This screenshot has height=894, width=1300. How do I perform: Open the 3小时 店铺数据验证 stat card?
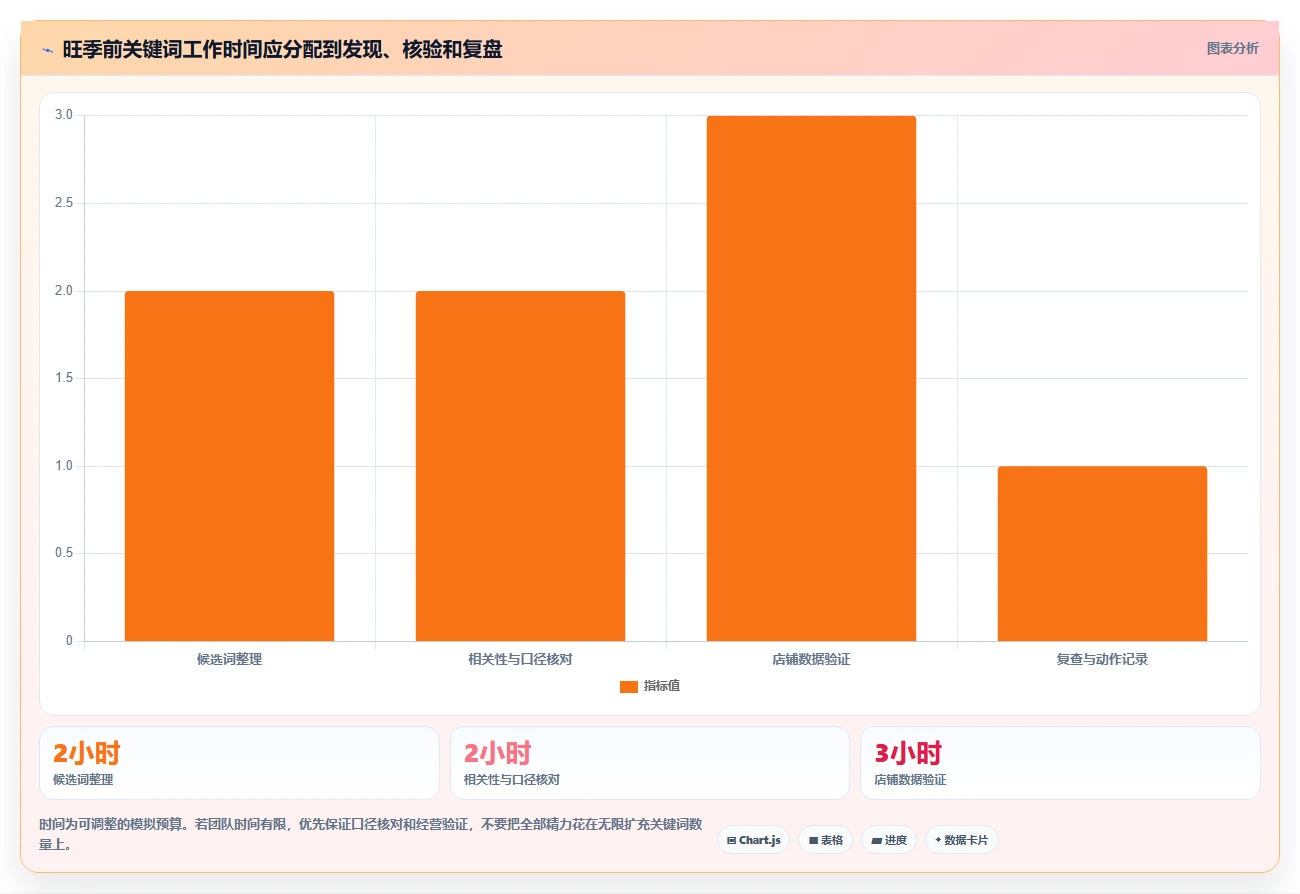1060,763
